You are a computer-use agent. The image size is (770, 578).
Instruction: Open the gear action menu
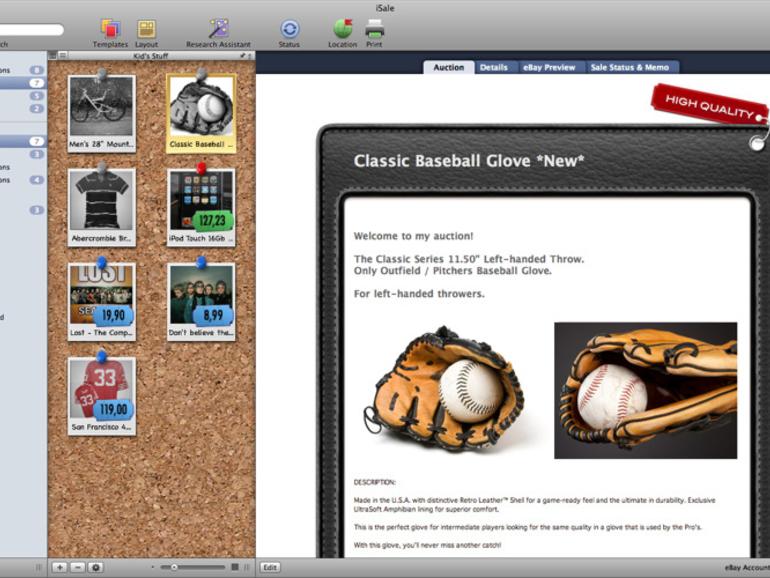click(x=96, y=567)
